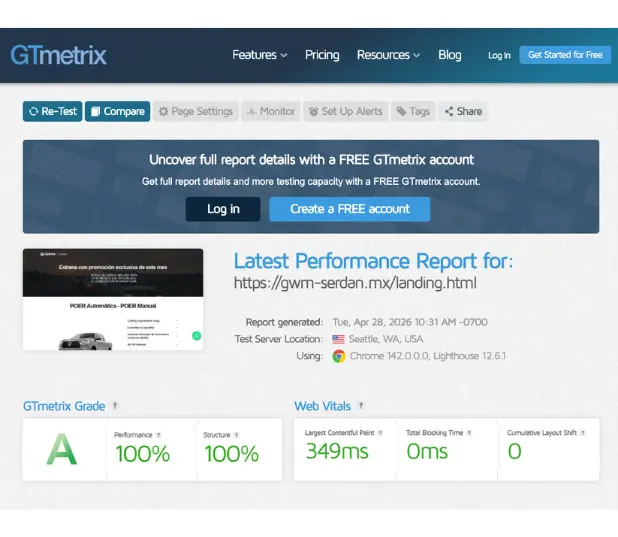618x537 pixels.
Task: Click the GTmetrix Grade heading
Action: [64, 406]
